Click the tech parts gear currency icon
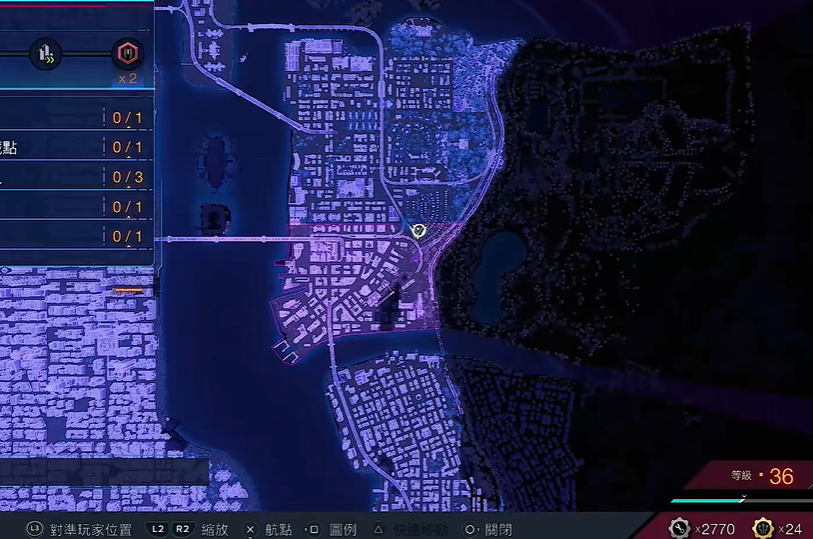The width and height of the screenshot is (813, 539). point(679,529)
